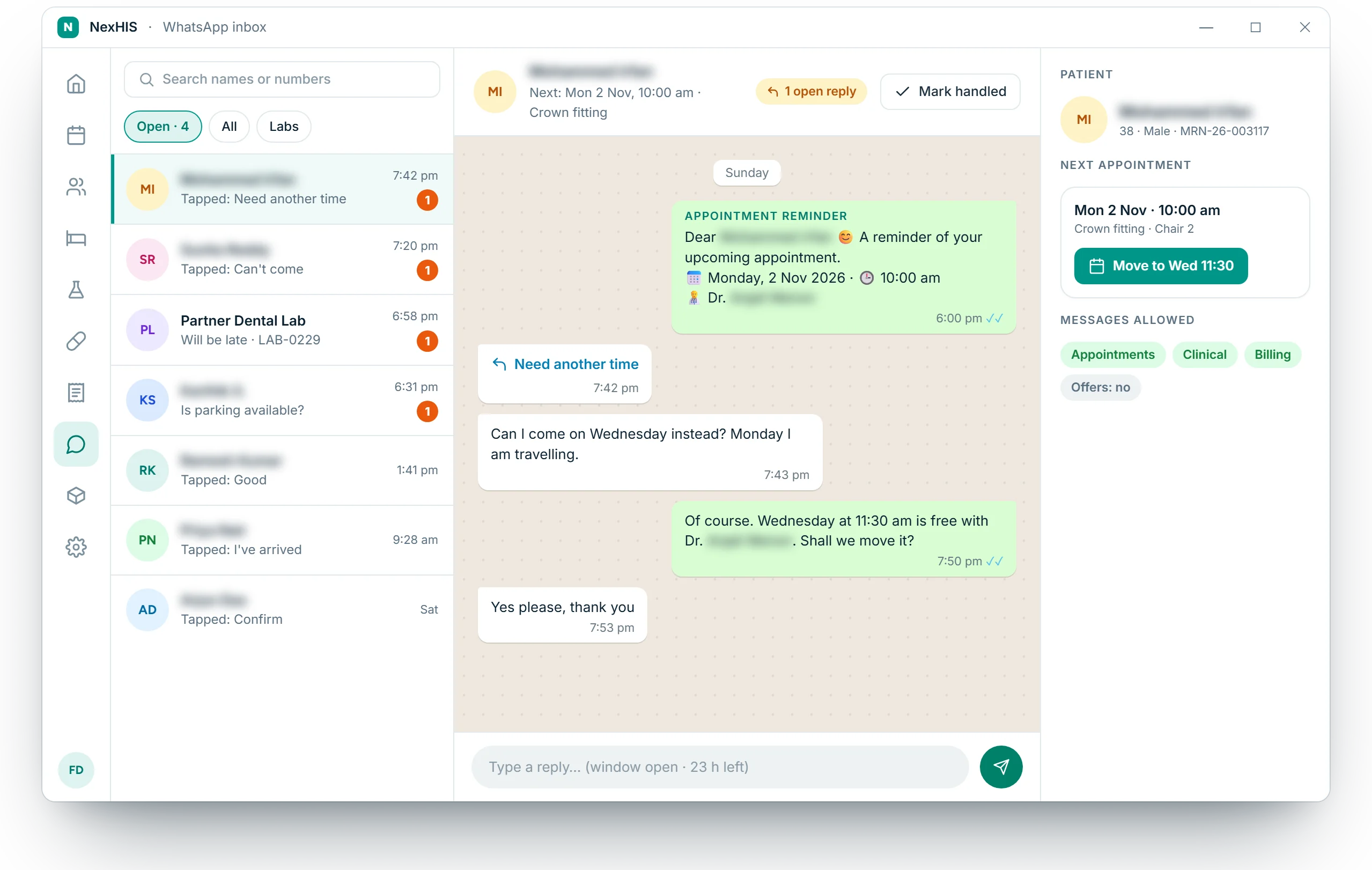Open the Calendar icon in sidebar
The height and width of the screenshot is (870, 1372).
[76, 135]
